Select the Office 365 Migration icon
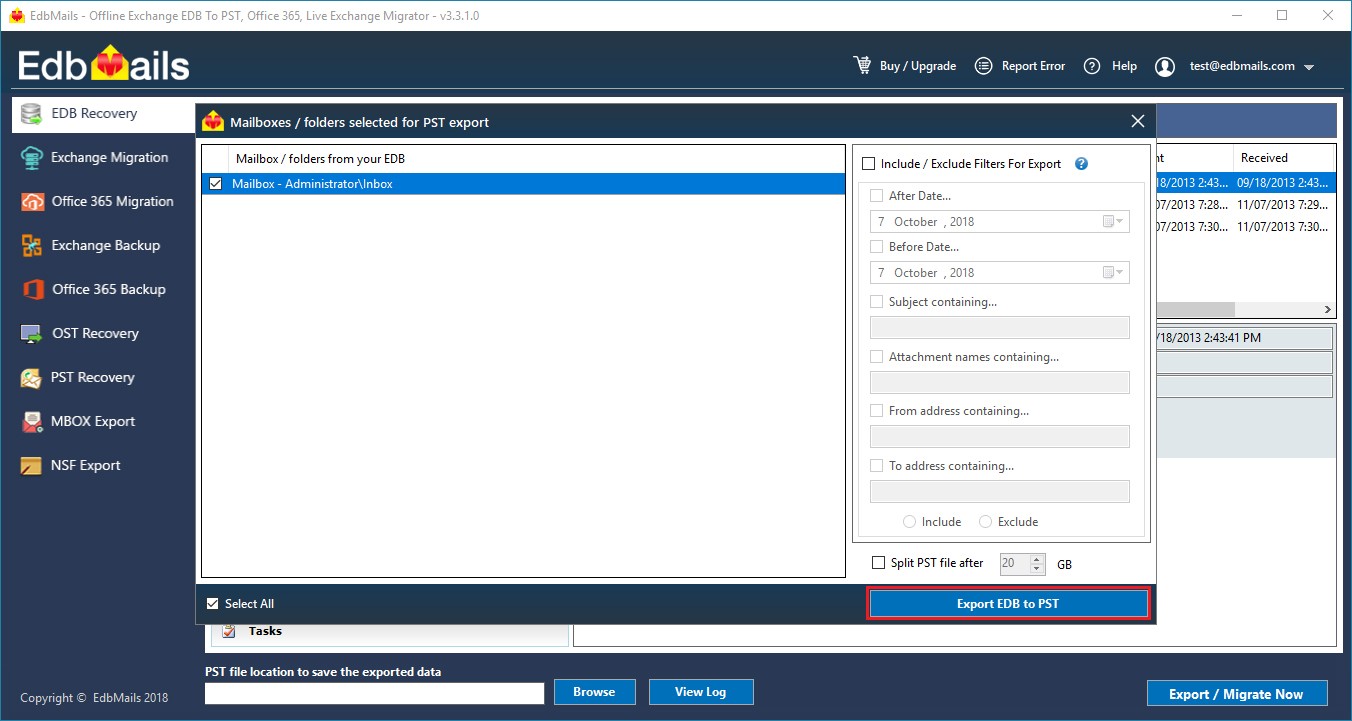 click(33, 202)
